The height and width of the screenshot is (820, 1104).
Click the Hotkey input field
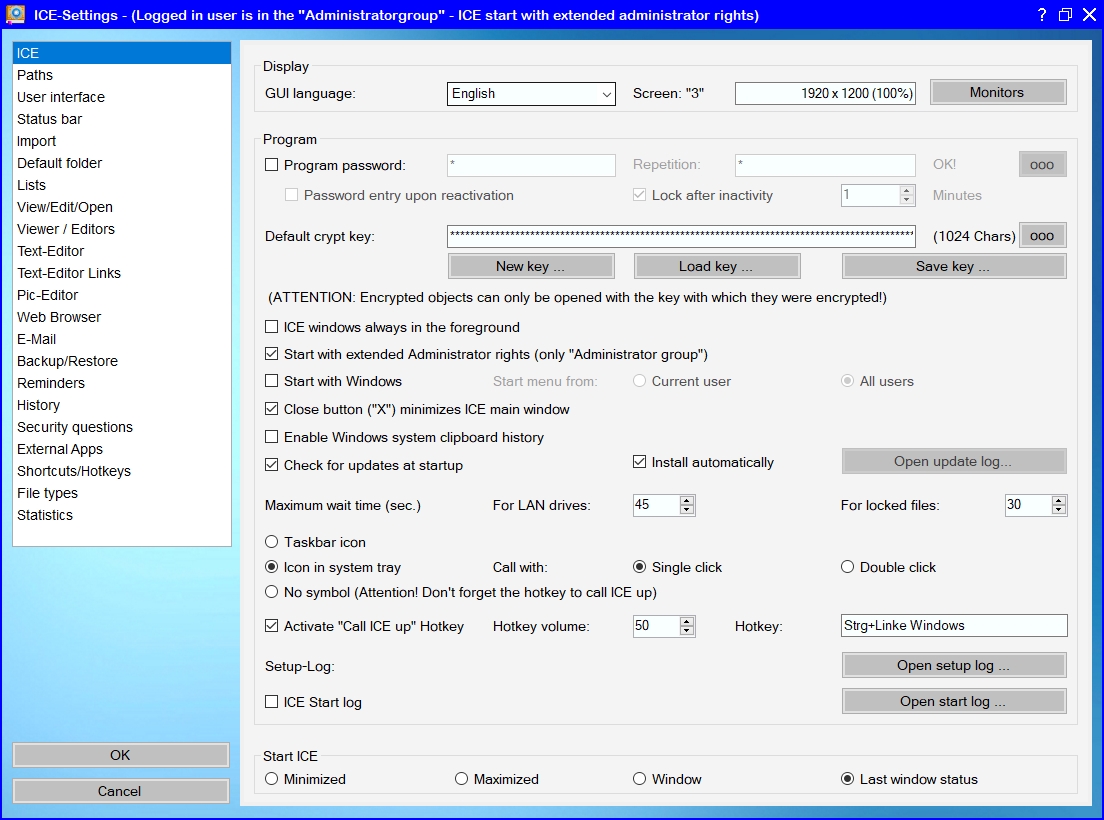click(x=954, y=626)
